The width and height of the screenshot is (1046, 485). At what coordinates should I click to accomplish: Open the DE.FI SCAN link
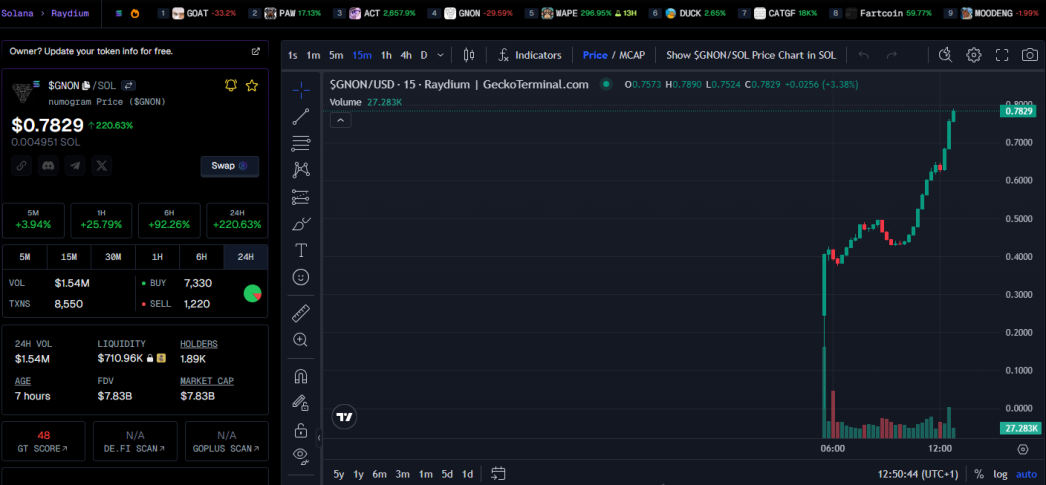click(x=135, y=441)
